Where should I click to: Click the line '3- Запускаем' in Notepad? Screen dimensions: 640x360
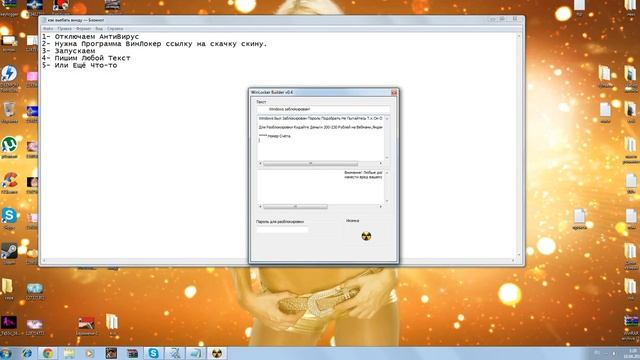click(69, 51)
